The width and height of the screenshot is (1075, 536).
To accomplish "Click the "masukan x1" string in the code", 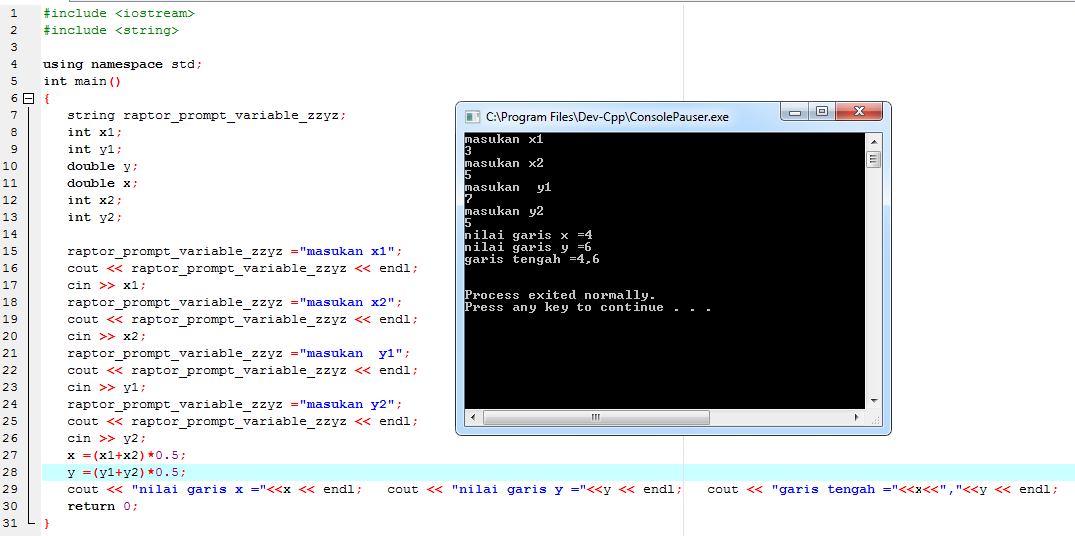I will click(x=347, y=251).
